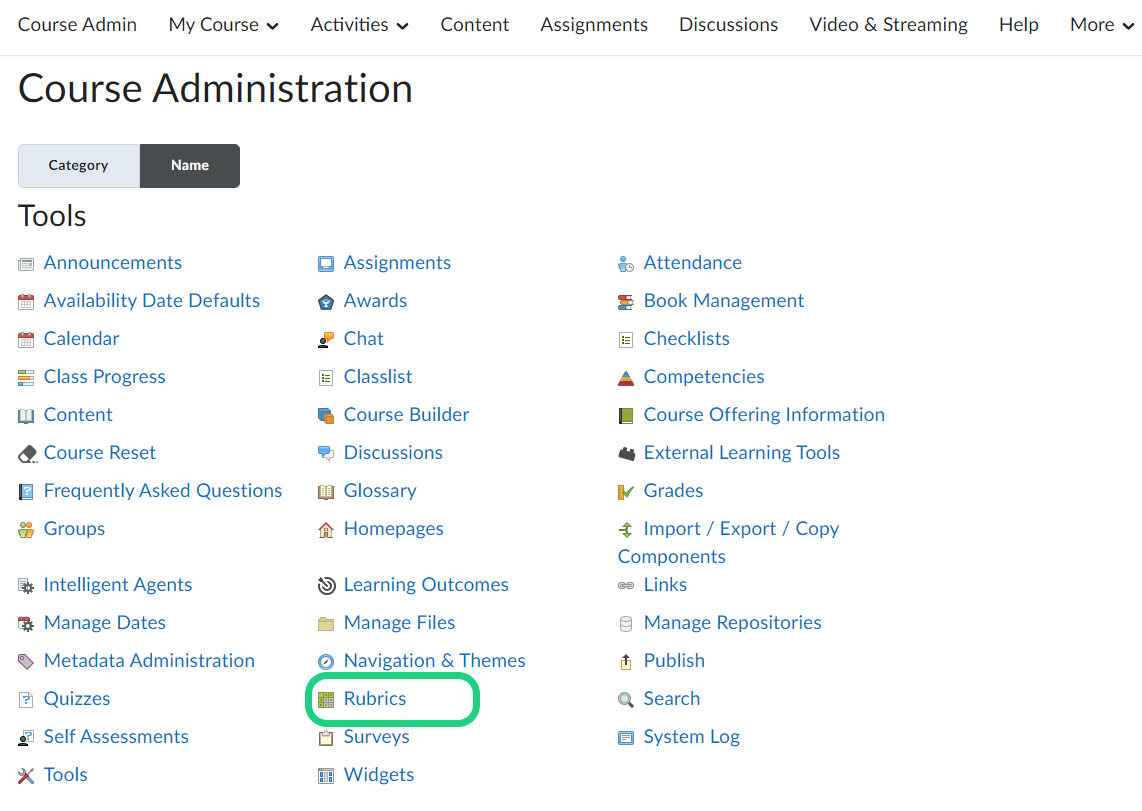Click the Navigation & Themes compass icon
This screenshot has height=811, width=1142.
[326, 662]
